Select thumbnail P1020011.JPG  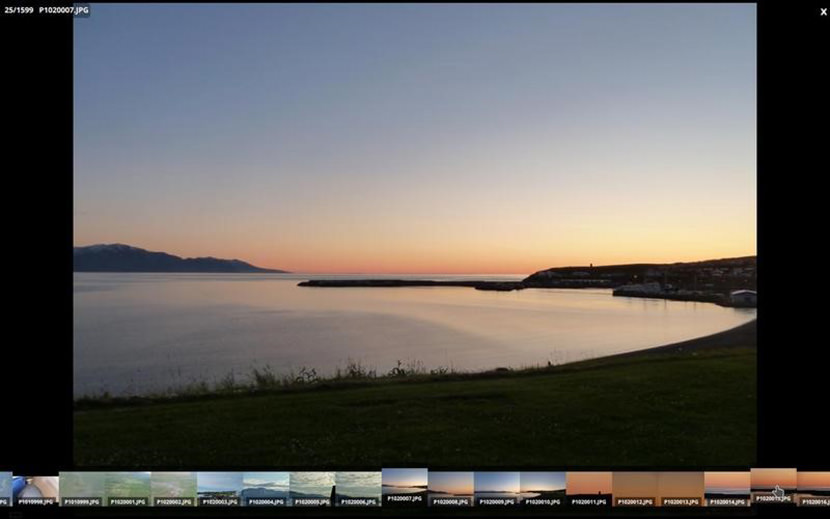pyautogui.click(x=589, y=489)
